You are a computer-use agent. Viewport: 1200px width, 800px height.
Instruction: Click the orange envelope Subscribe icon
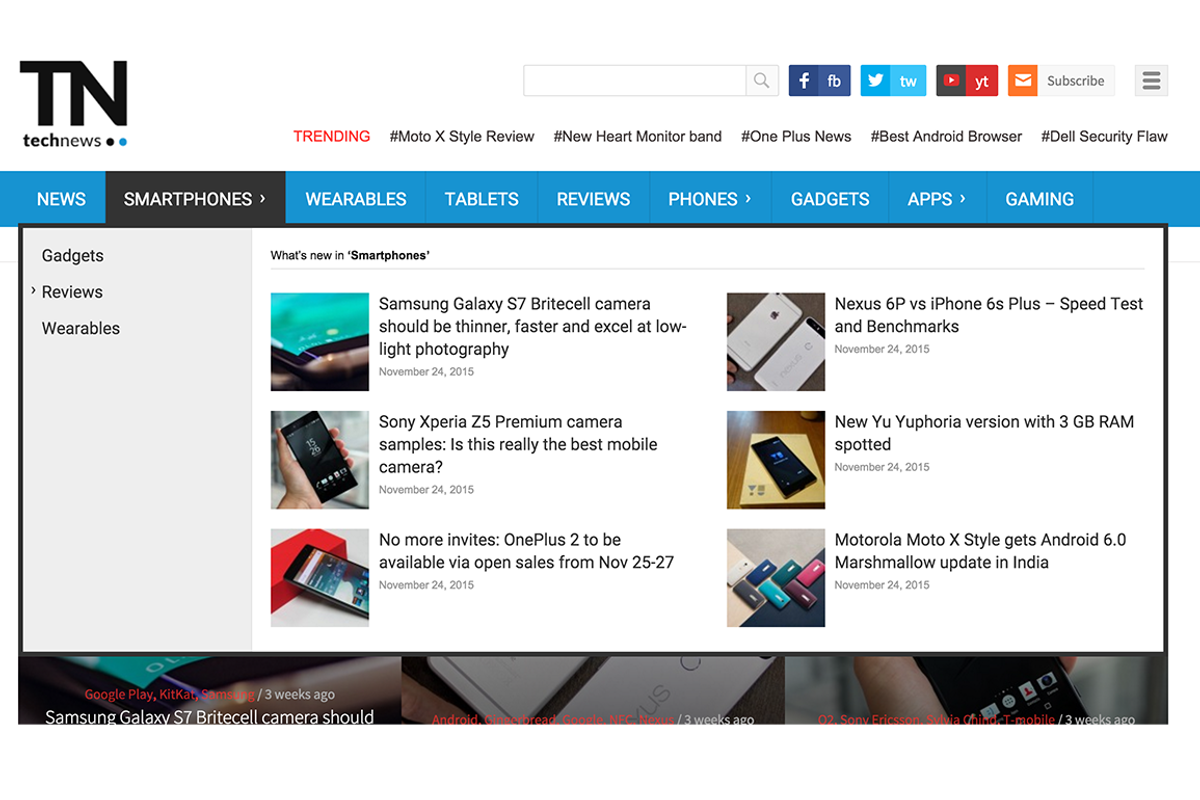pos(1022,81)
